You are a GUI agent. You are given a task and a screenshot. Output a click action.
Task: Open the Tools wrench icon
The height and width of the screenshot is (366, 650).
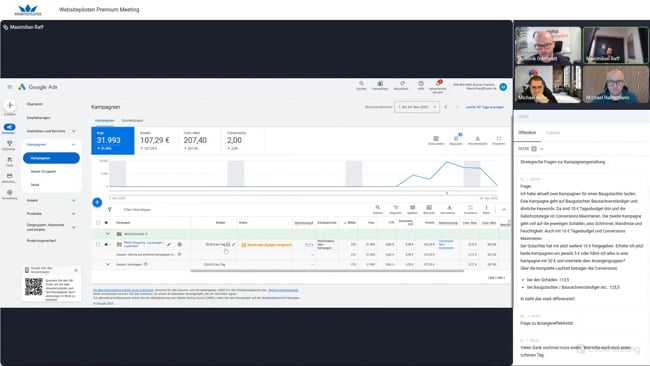pos(10,160)
